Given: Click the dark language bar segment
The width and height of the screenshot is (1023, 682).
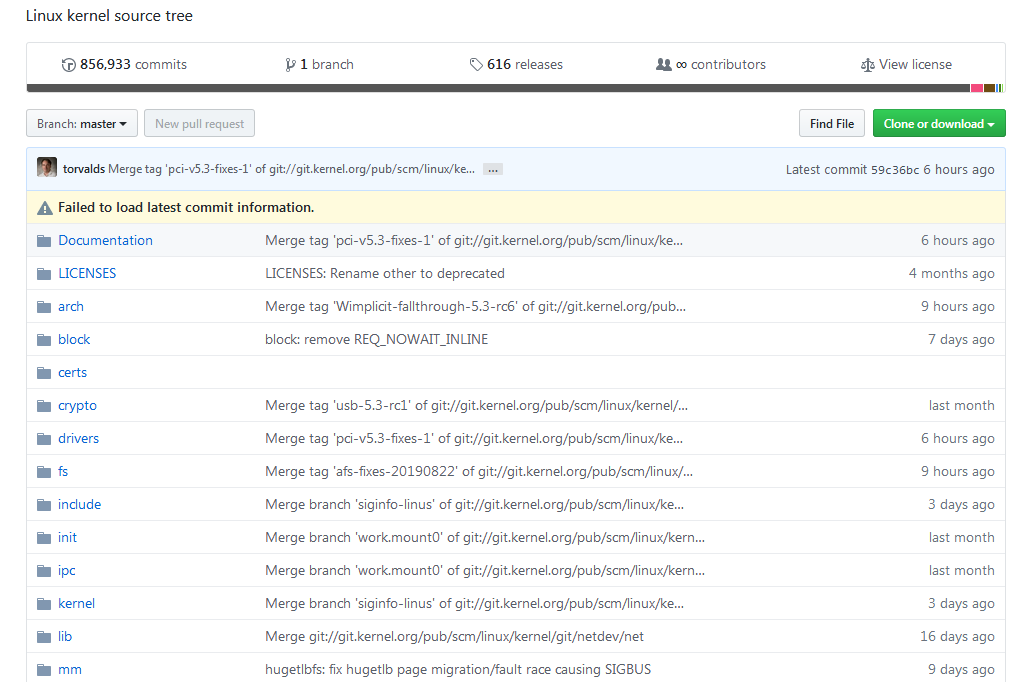Looking at the screenshot, I should (498, 88).
